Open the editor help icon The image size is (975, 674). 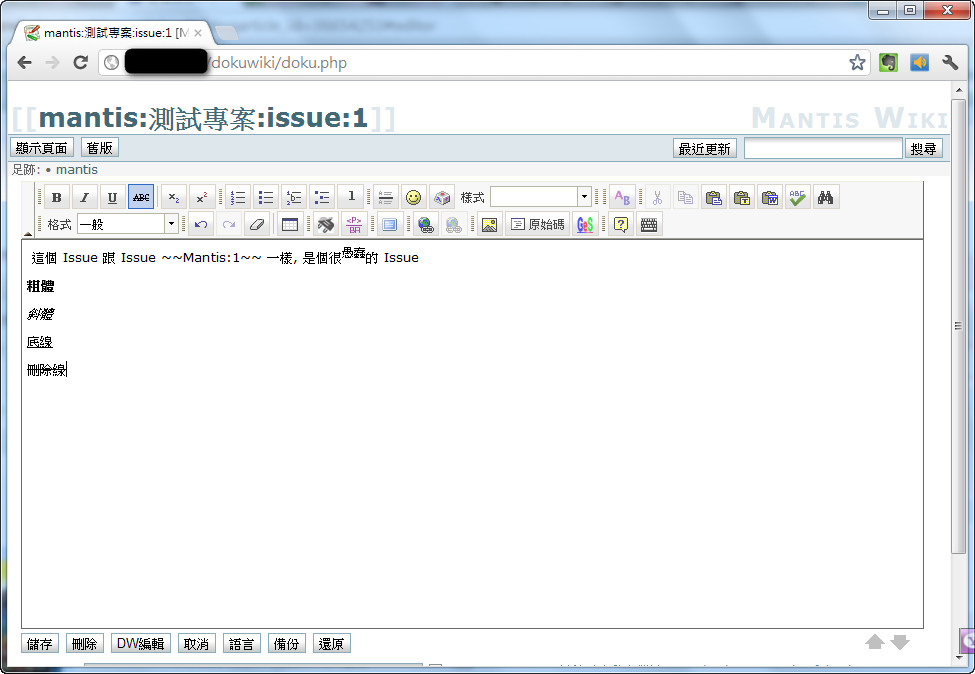tap(621, 224)
